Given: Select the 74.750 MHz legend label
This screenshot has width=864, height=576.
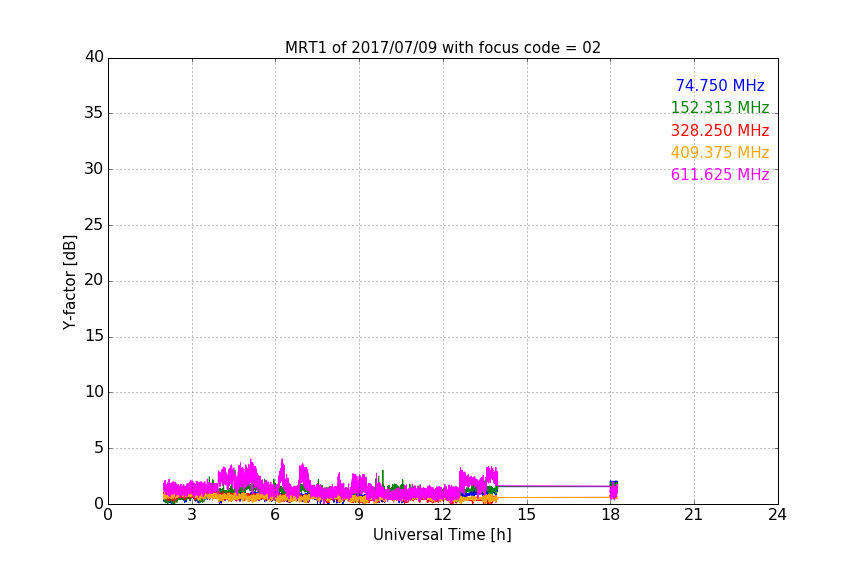Looking at the screenshot, I should click(720, 85).
